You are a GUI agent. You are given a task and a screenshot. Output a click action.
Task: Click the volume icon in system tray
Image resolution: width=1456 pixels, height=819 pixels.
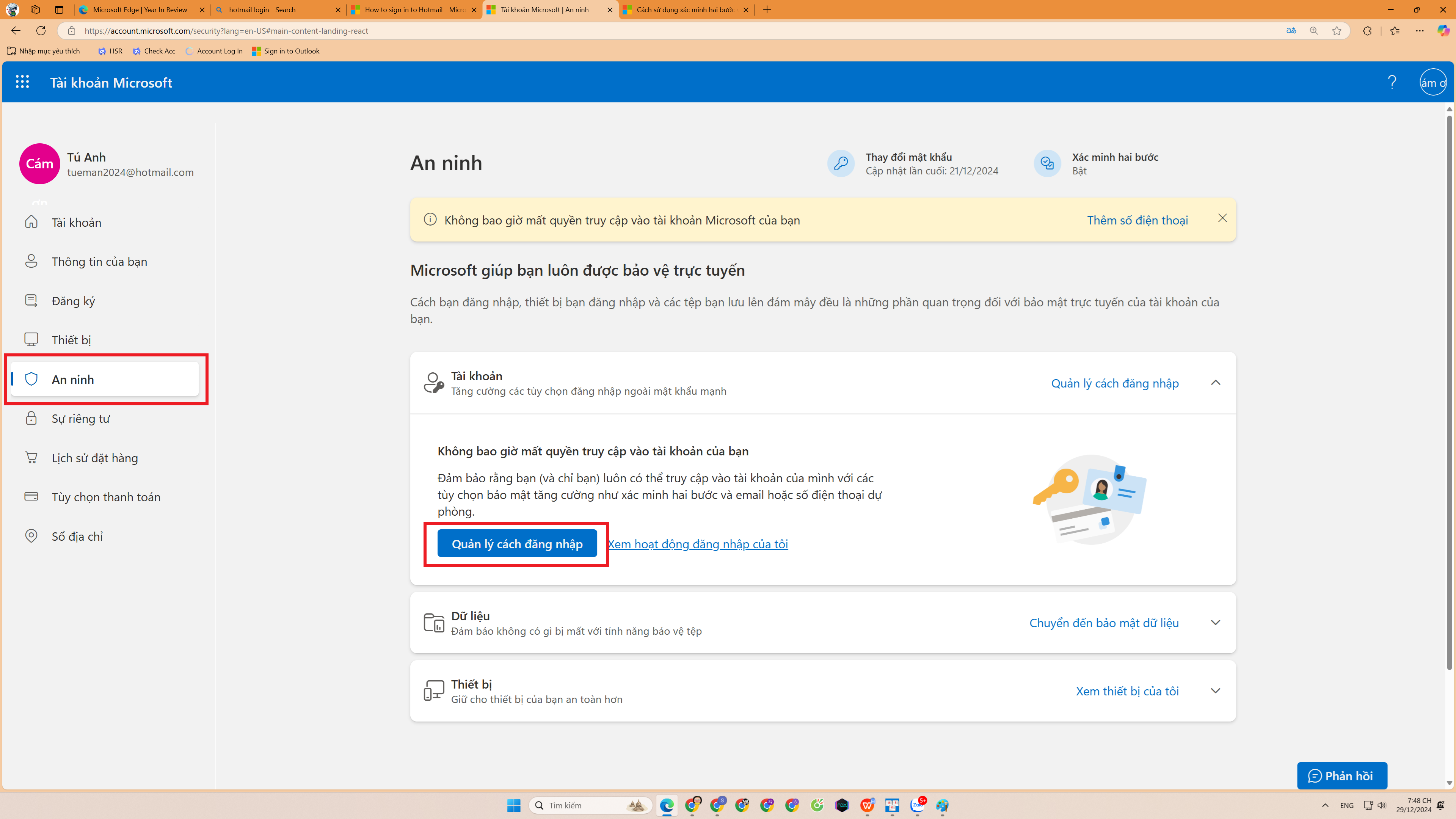pos(1381,805)
